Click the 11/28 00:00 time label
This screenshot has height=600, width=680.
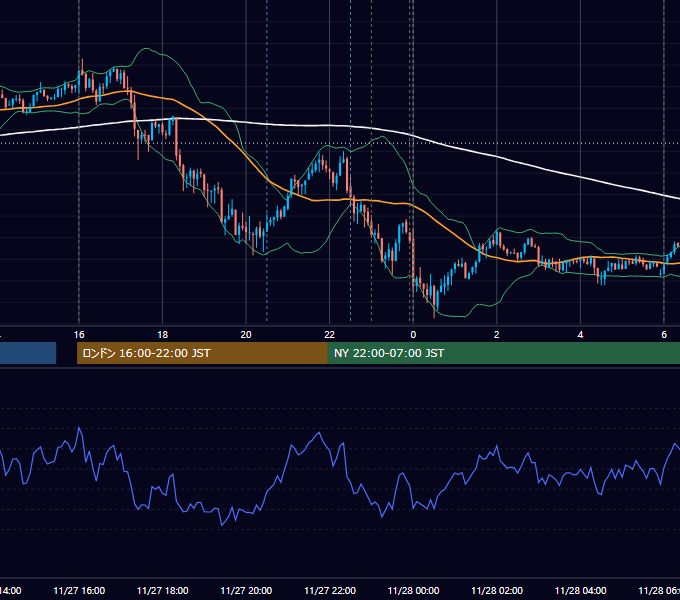coord(413,590)
